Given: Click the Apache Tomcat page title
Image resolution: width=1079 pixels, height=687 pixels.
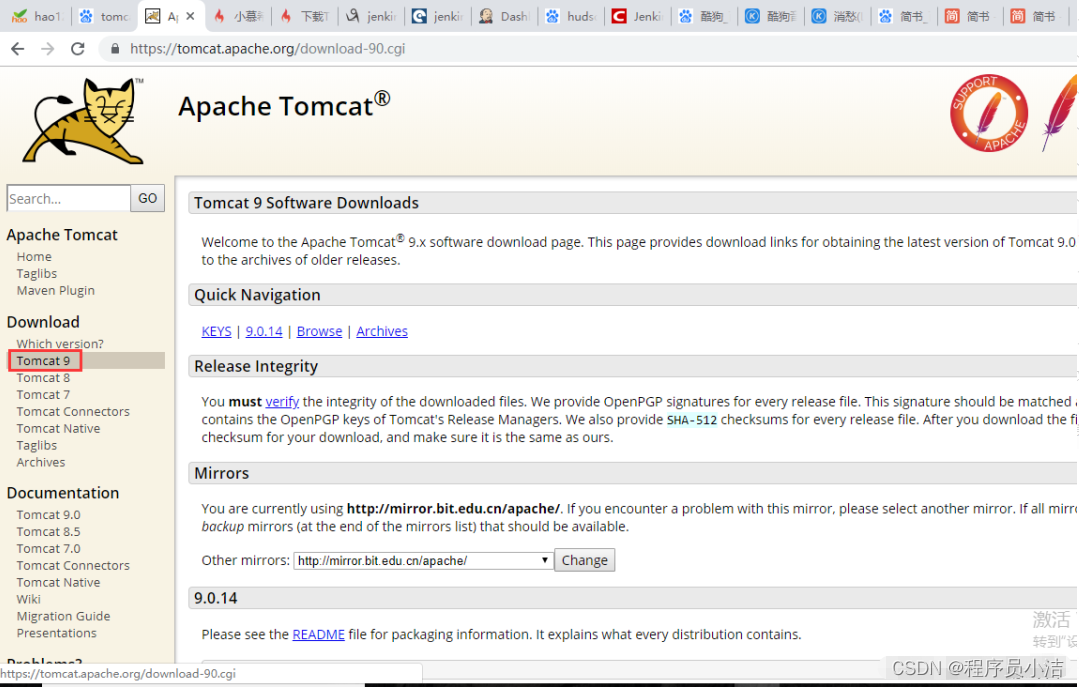Looking at the screenshot, I should point(284,105).
